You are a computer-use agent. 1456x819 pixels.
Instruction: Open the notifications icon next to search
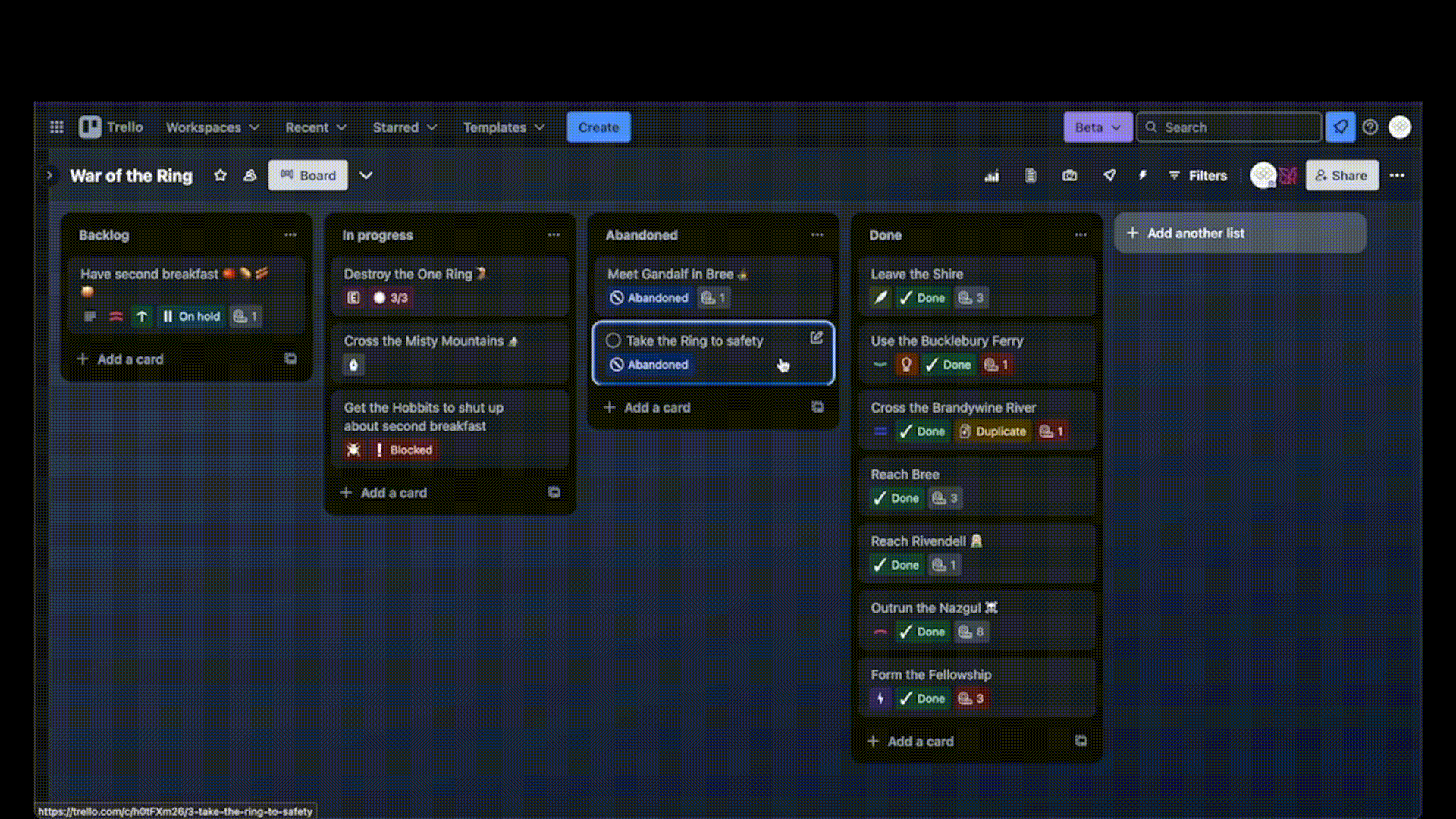pyautogui.click(x=1340, y=127)
